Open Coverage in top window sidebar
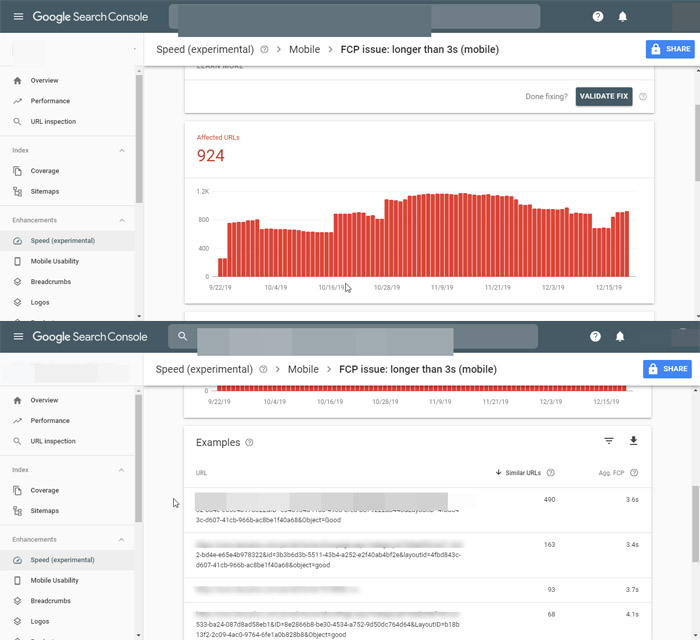Screen dimensions: 700x640 click(67, 171)
